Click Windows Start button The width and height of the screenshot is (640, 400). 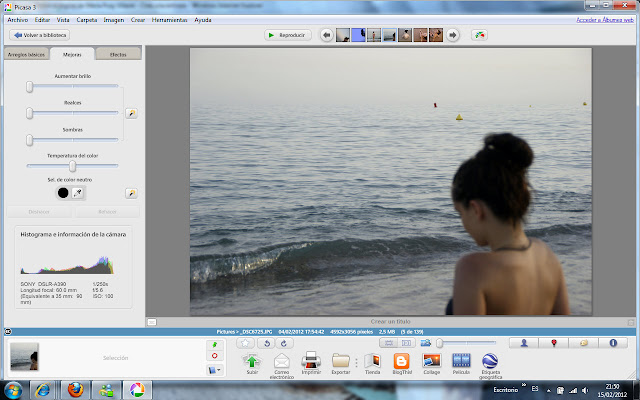(x=13, y=390)
